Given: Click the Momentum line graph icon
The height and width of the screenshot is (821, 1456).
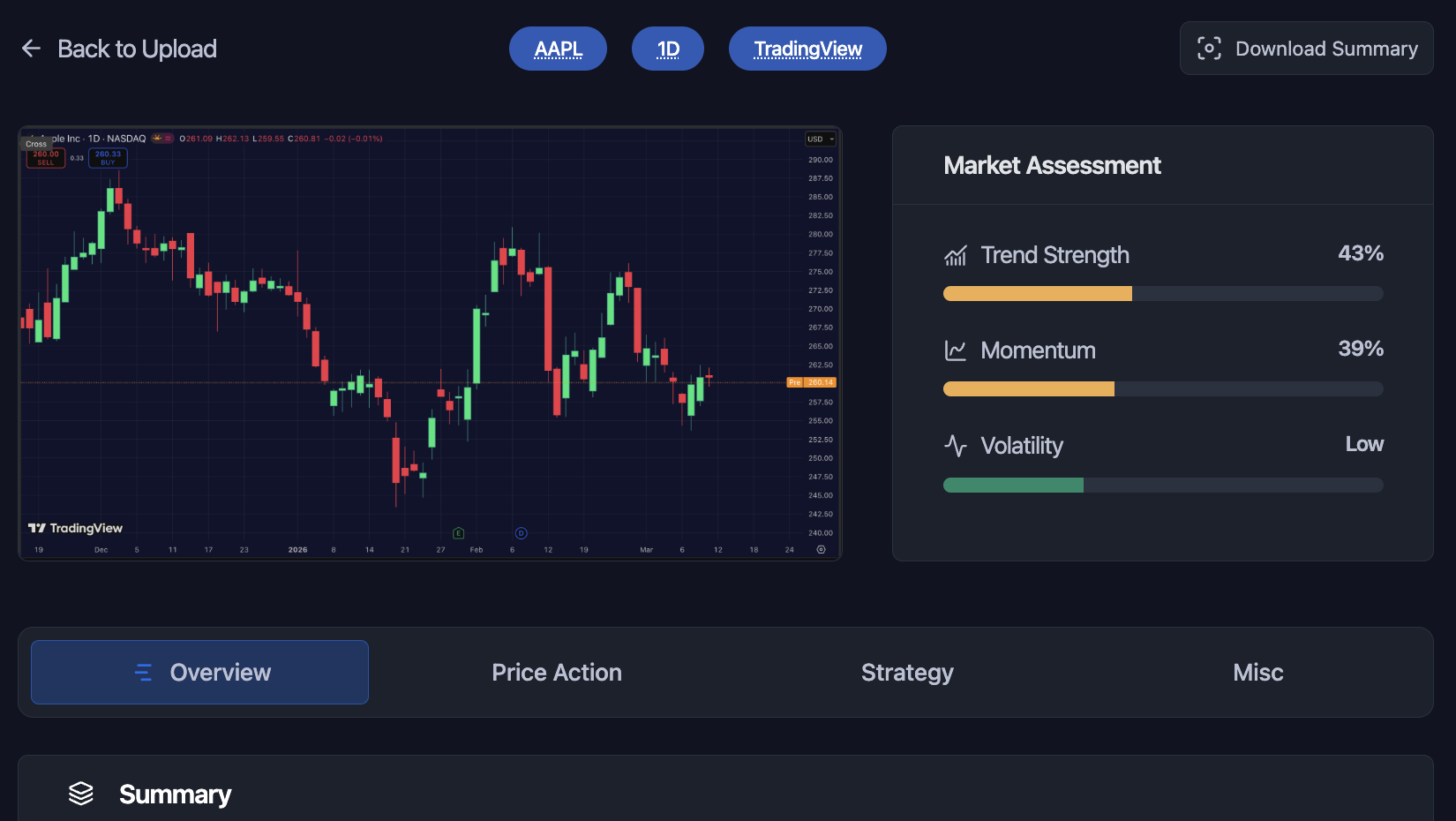Looking at the screenshot, I should 956,350.
